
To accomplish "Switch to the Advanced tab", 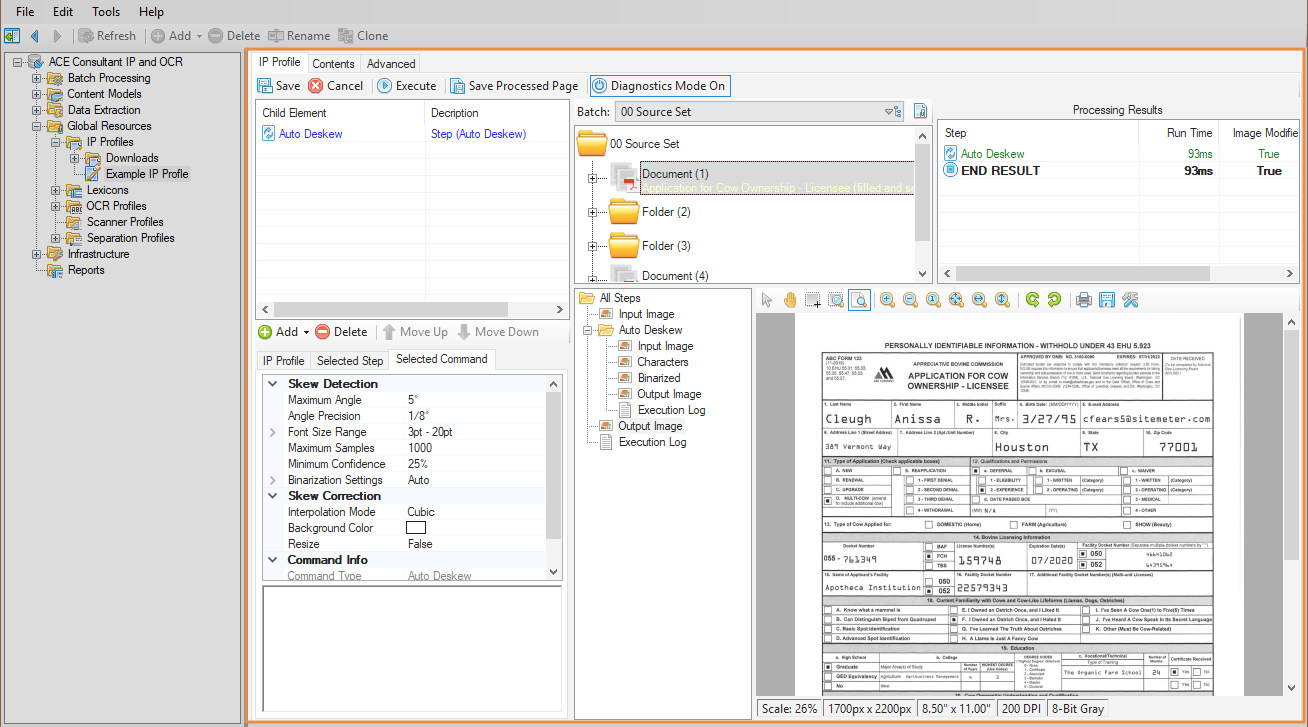I will tap(391, 63).
